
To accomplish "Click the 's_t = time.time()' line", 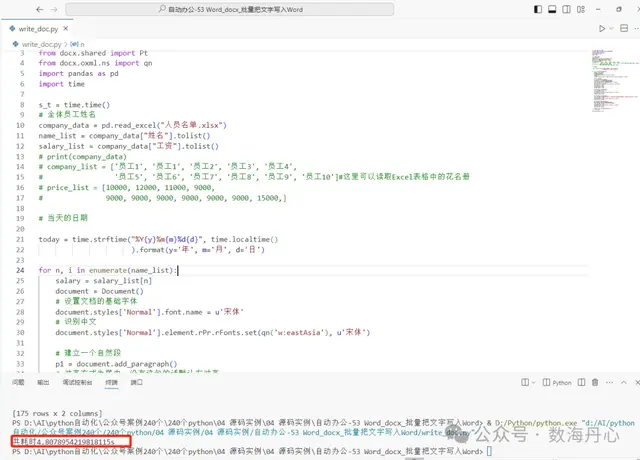I will [74, 105].
